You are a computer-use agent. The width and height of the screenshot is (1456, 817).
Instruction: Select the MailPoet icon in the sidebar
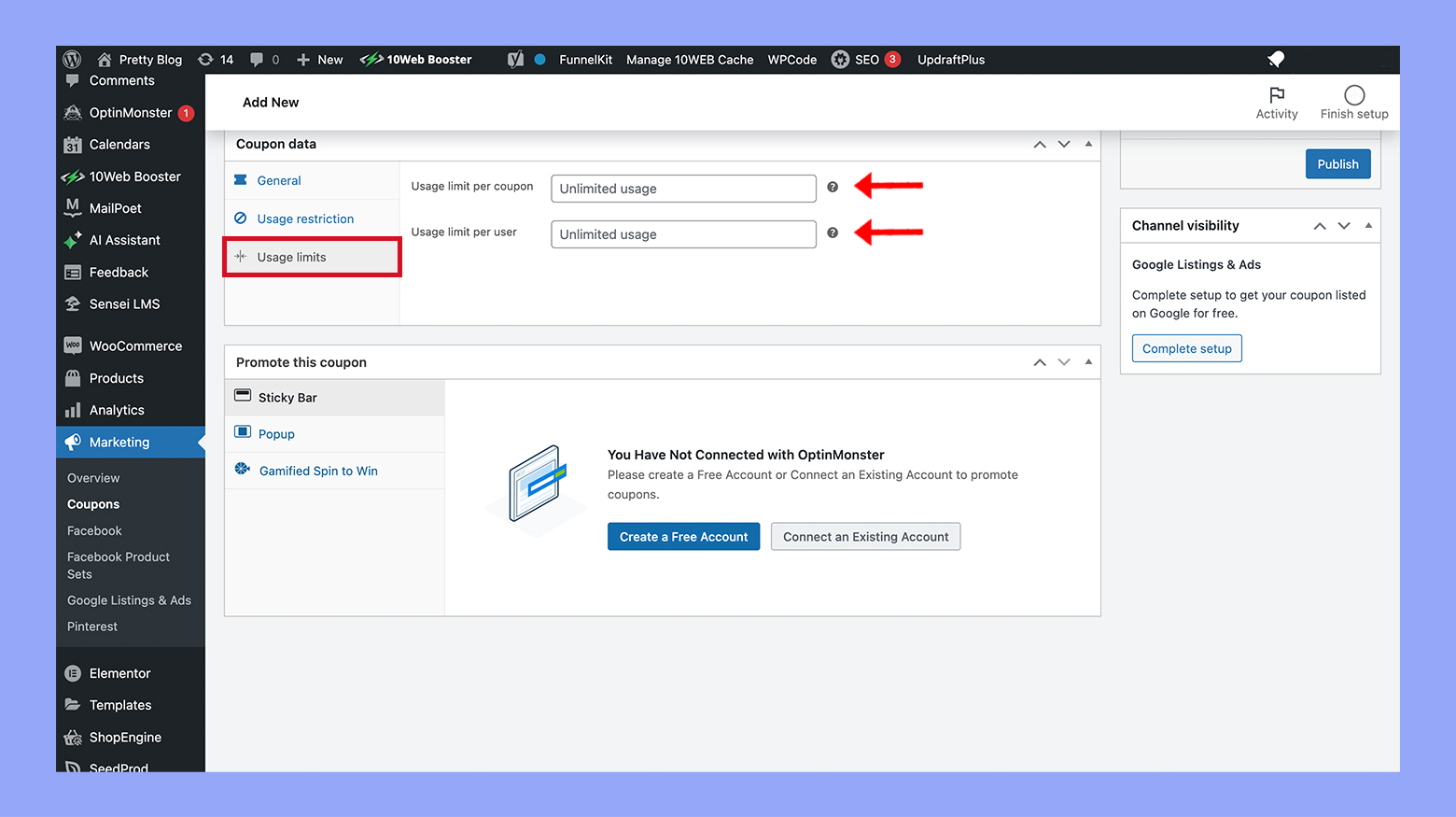coord(72,207)
